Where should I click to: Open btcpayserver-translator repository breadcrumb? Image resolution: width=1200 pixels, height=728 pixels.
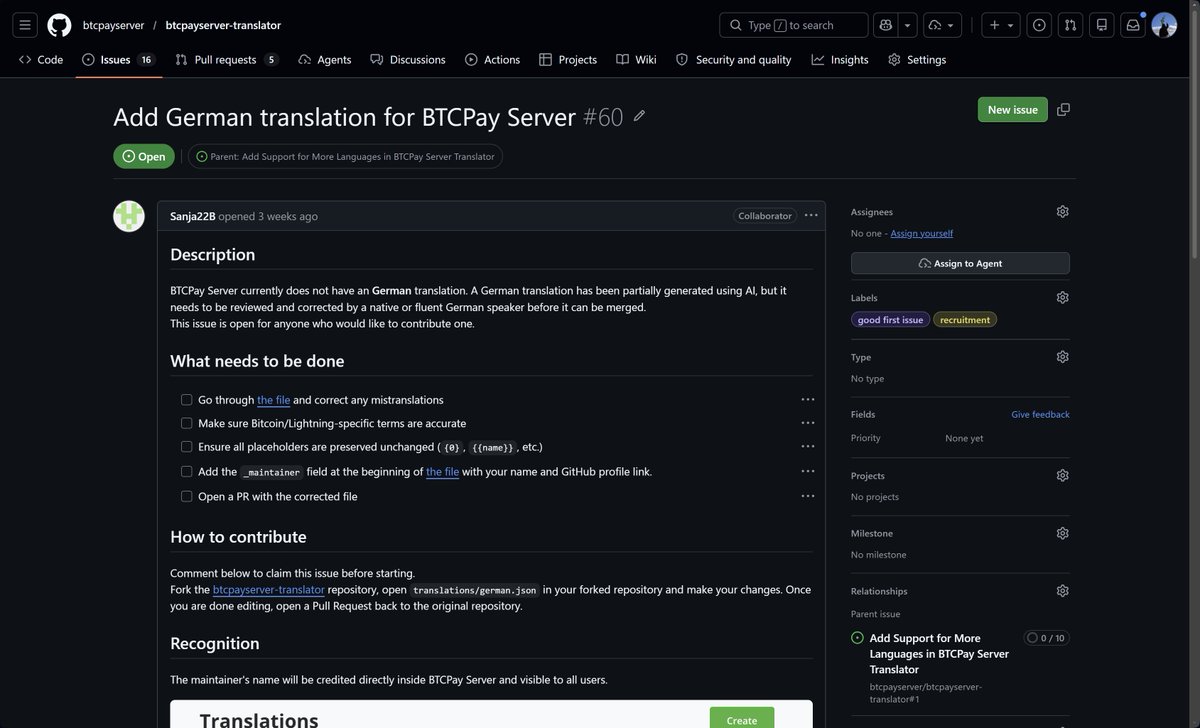[223, 25]
